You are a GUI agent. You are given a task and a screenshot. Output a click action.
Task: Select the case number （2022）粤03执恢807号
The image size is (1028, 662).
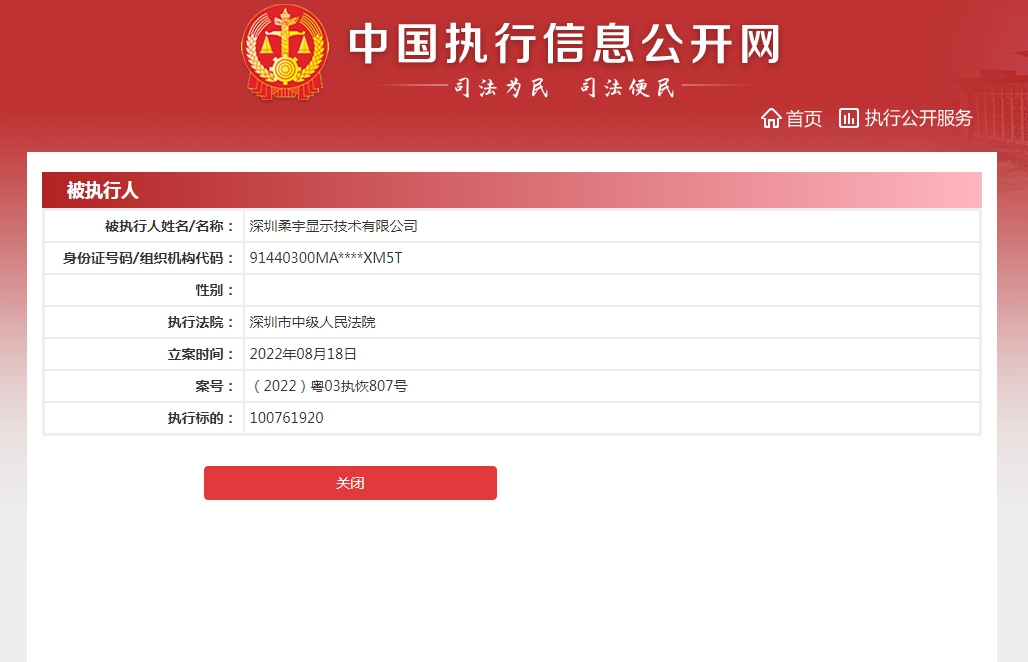tap(328, 386)
